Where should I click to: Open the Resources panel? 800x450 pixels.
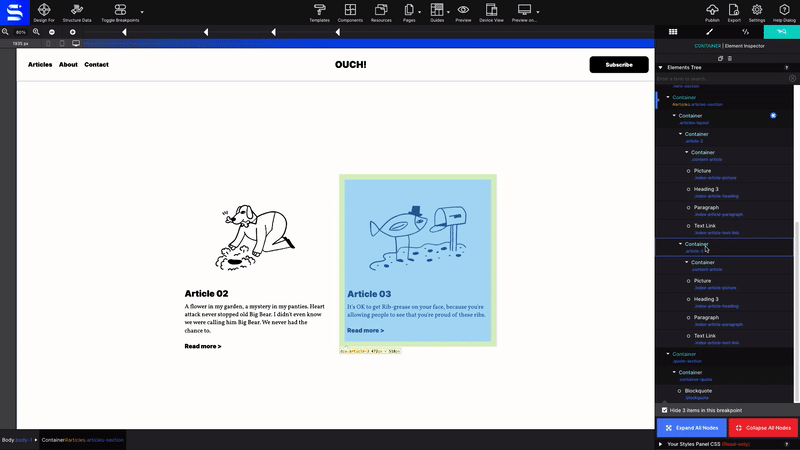pyautogui.click(x=381, y=13)
